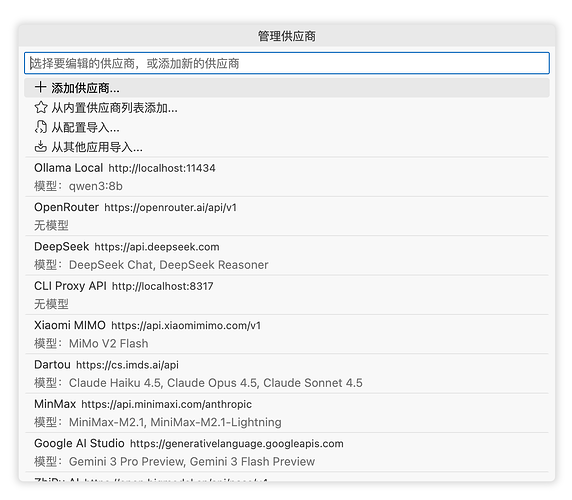Viewport: 572px width, 500px height.
Task: Click http://localhost:8317 URL text
Action: (x=163, y=286)
